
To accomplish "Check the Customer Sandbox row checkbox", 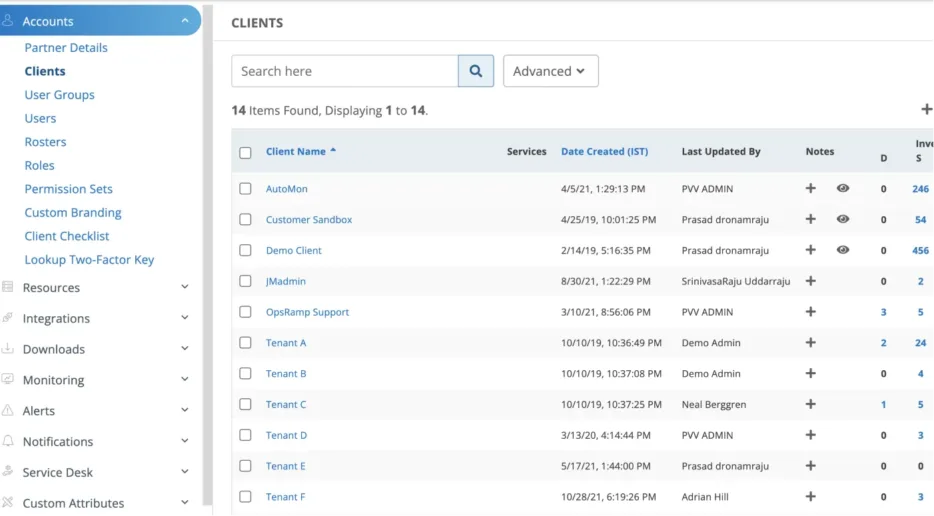I will pyautogui.click(x=245, y=219).
